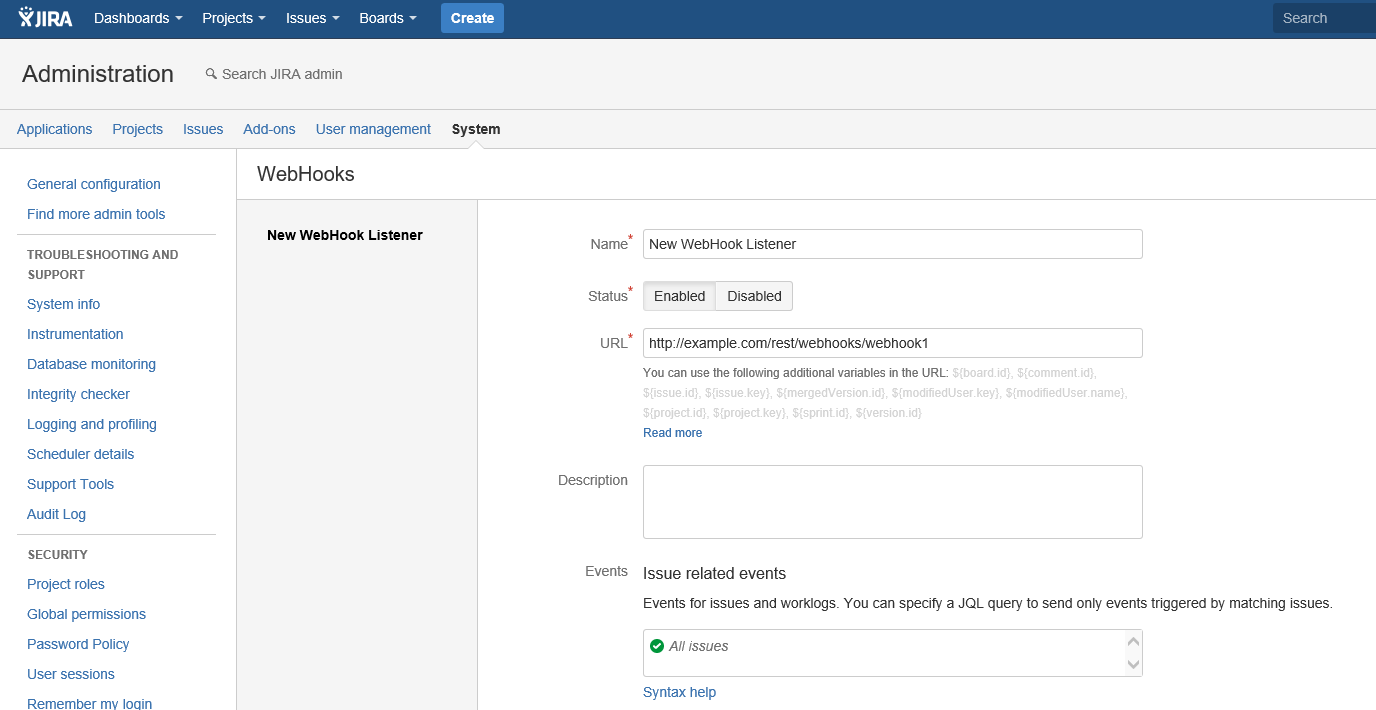Switch to the Issues admin tab
Screen dimensions: 1376x710
click(203, 129)
